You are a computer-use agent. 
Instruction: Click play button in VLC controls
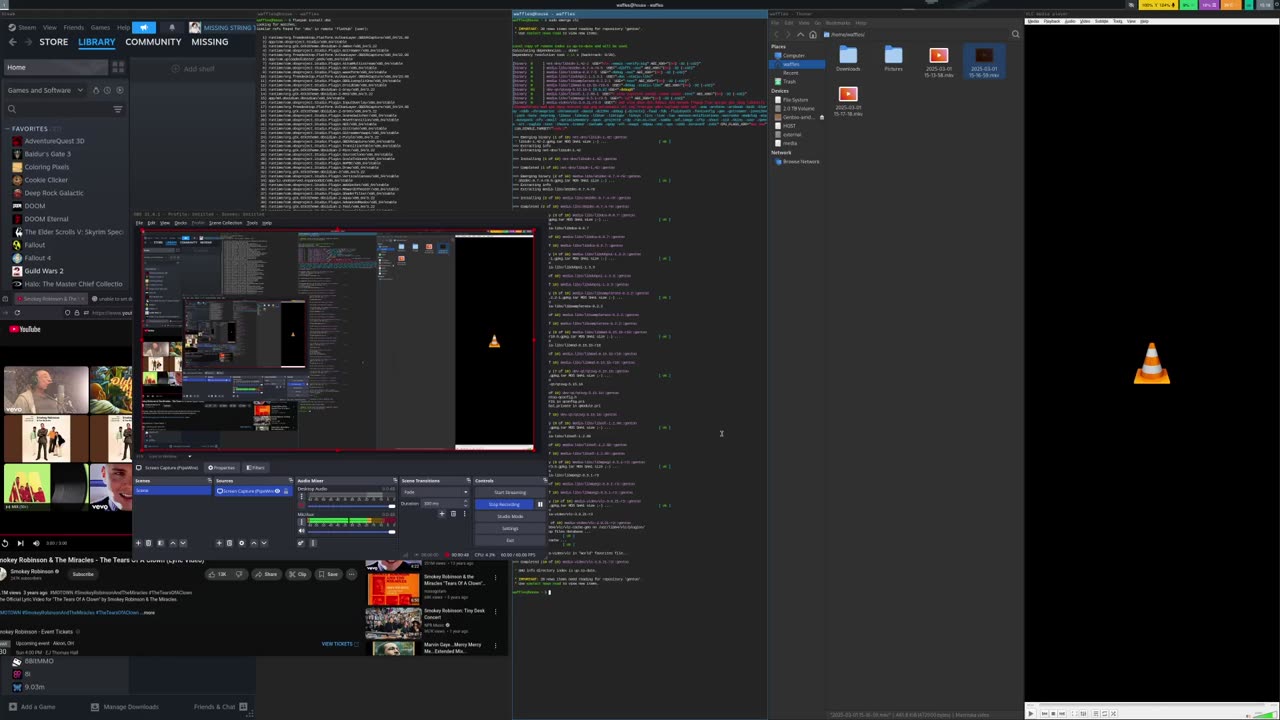pos(1031,713)
